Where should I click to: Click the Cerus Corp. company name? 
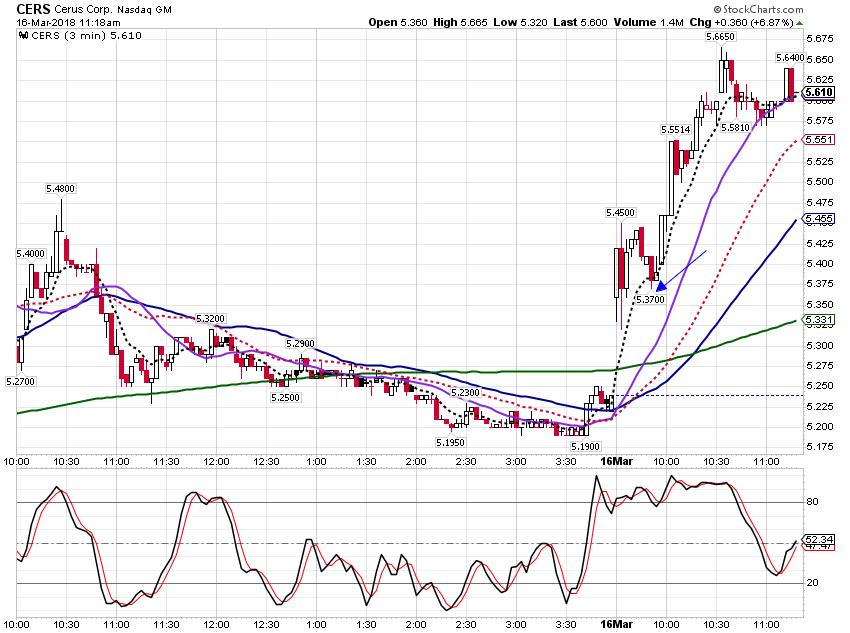82,10
